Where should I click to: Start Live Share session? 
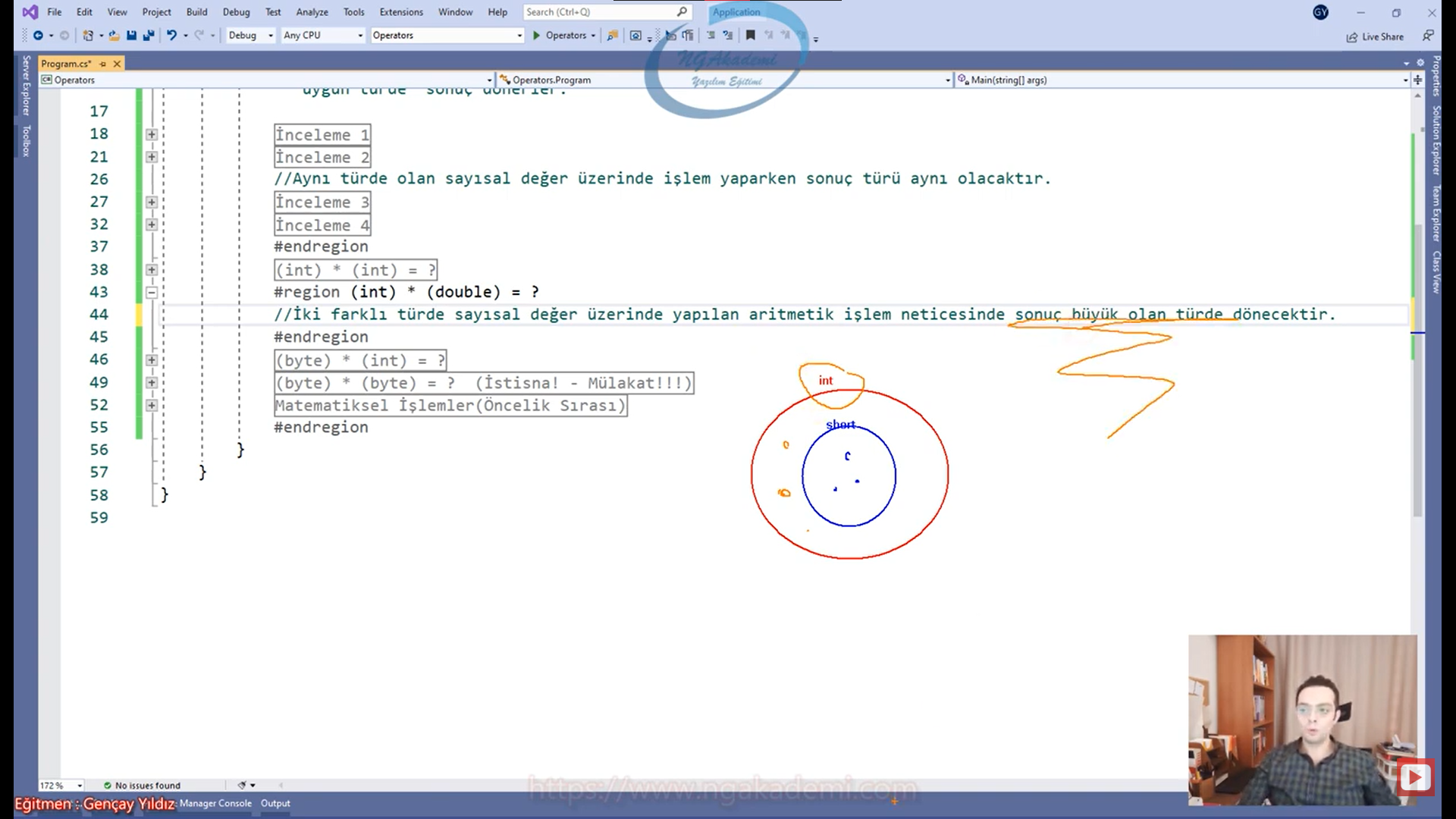(1375, 36)
